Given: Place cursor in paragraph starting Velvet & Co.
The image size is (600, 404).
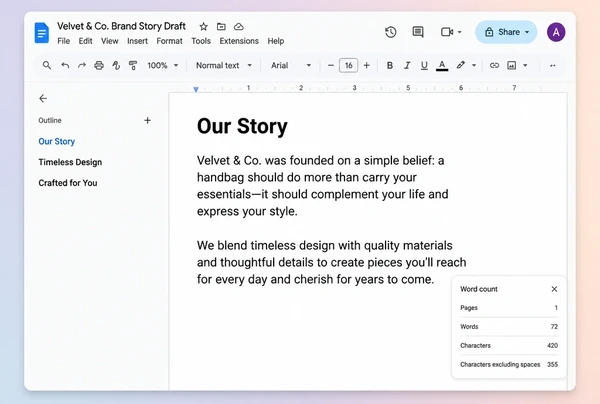Looking at the screenshot, I should tap(323, 186).
